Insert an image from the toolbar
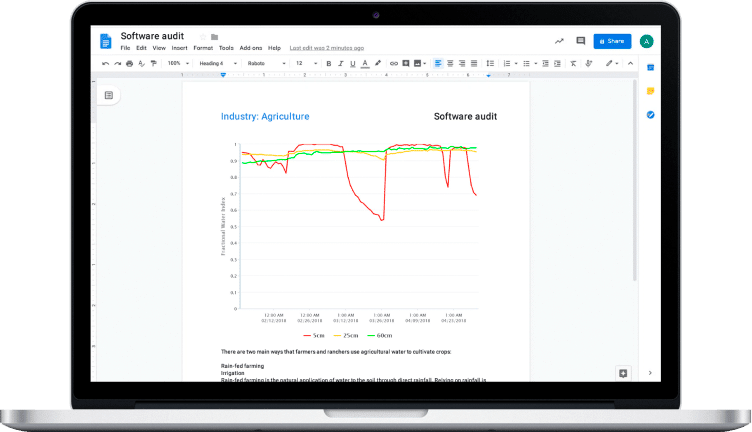This screenshot has width=752, height=432. coord(417,63)
